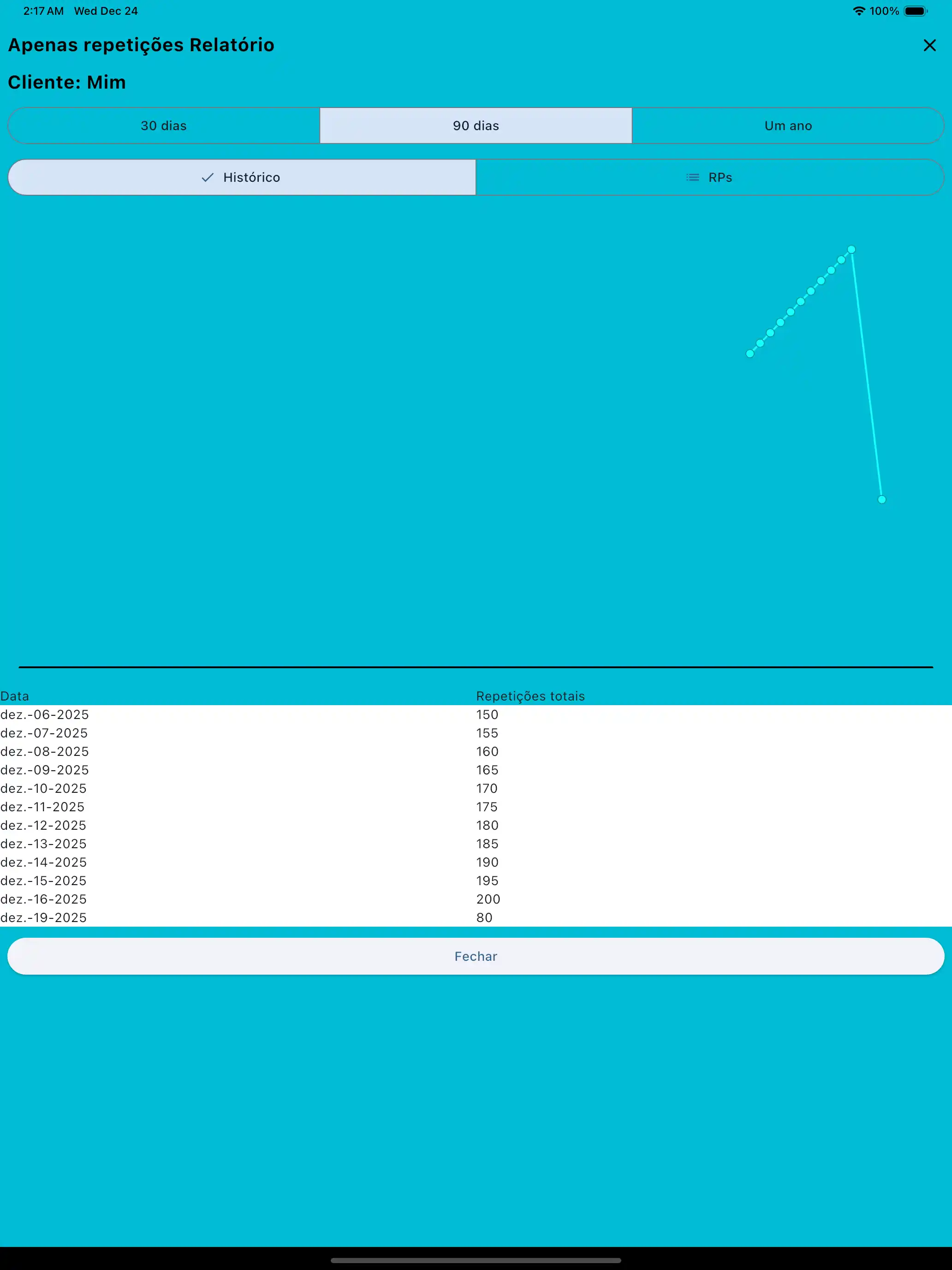Select the dez.-06-2025 table row
Image resolution: width=952 pixels, height=1270 pixels.
(x=45, y=715)
